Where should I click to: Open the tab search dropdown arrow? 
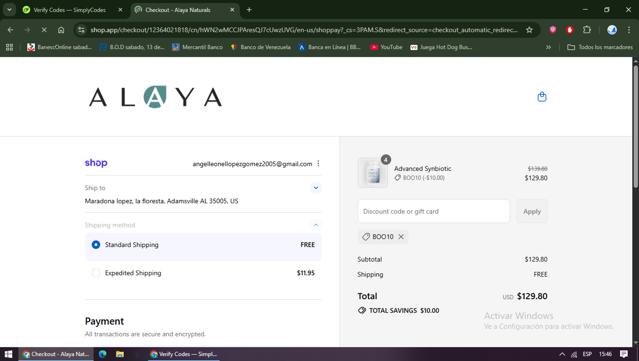pyautogui.click(x=9, y=10)
